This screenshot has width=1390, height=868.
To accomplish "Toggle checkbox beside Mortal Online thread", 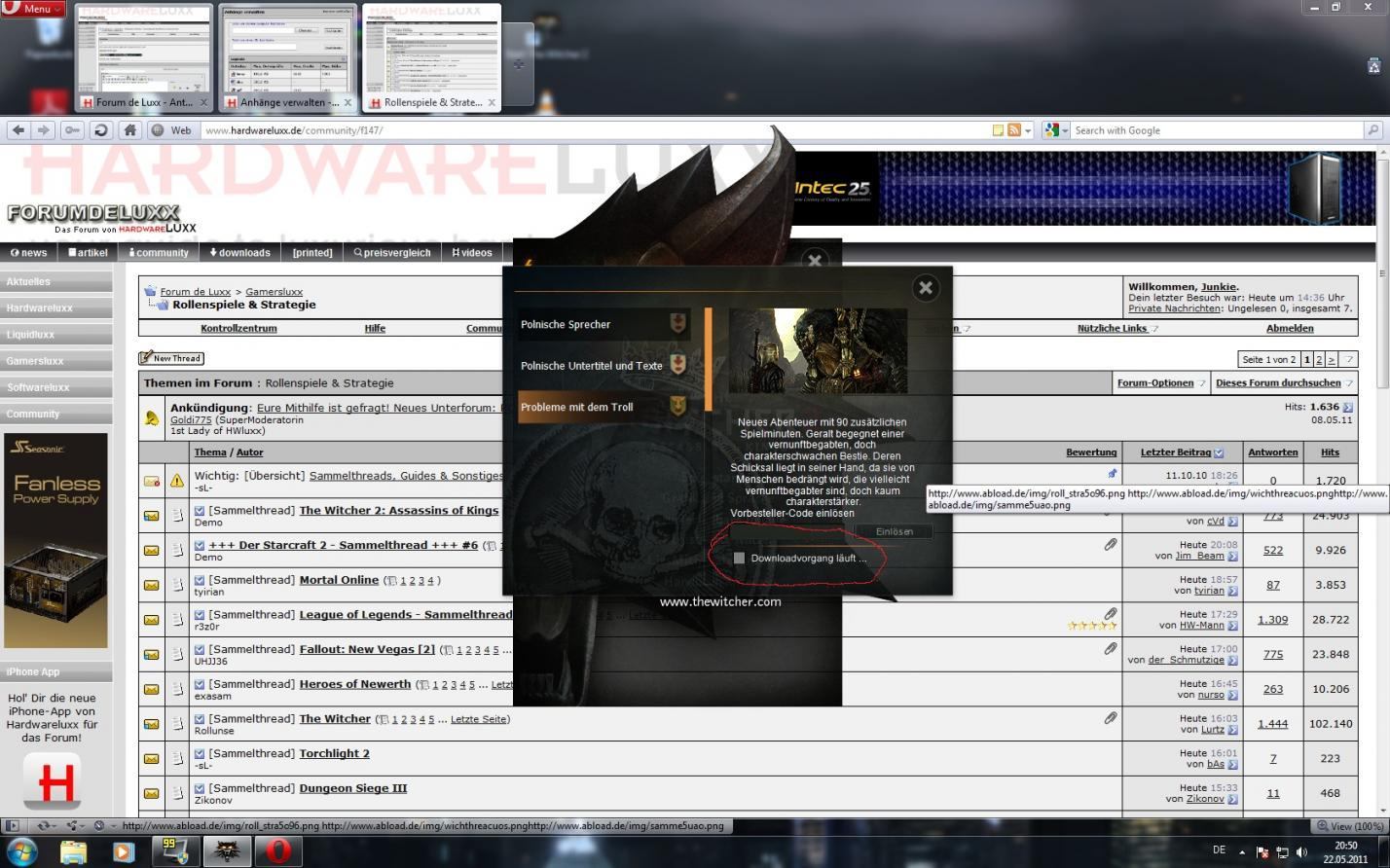I will coord(200,580).
